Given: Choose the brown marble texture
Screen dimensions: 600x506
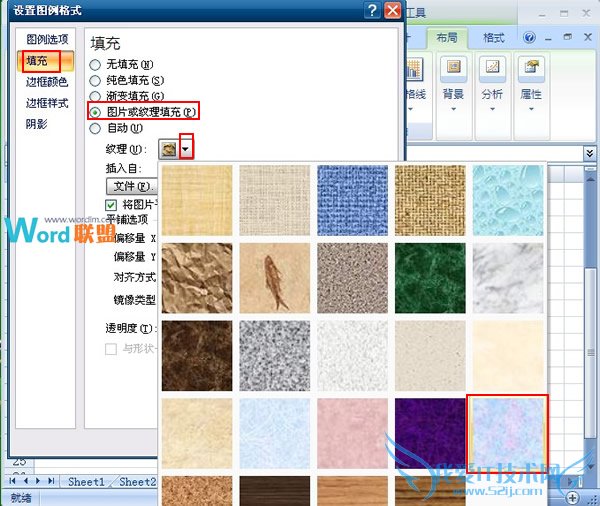Looking at the screenshot, I should tap(197, 356).
